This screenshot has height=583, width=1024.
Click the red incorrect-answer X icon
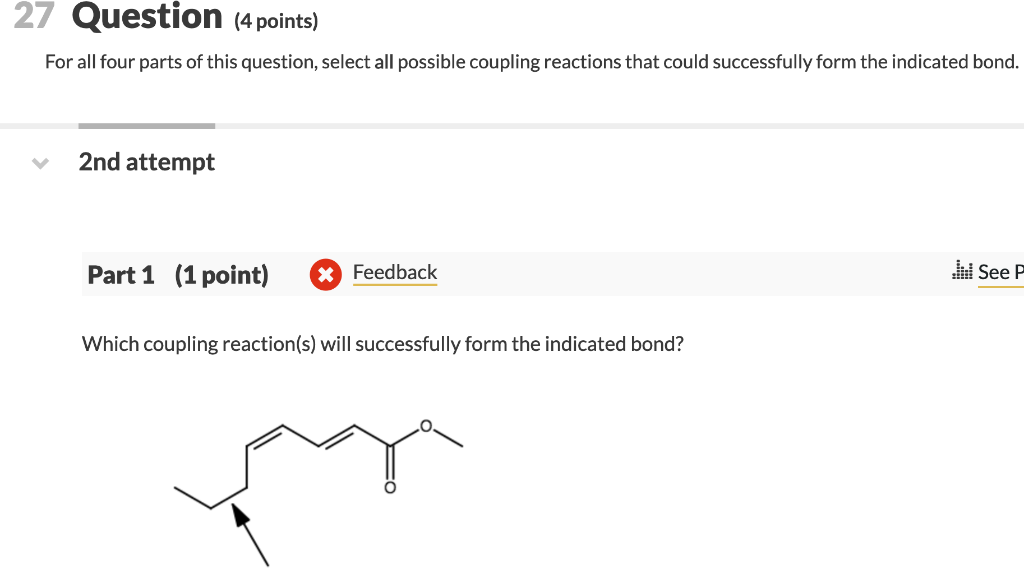(x=326, y=273)
